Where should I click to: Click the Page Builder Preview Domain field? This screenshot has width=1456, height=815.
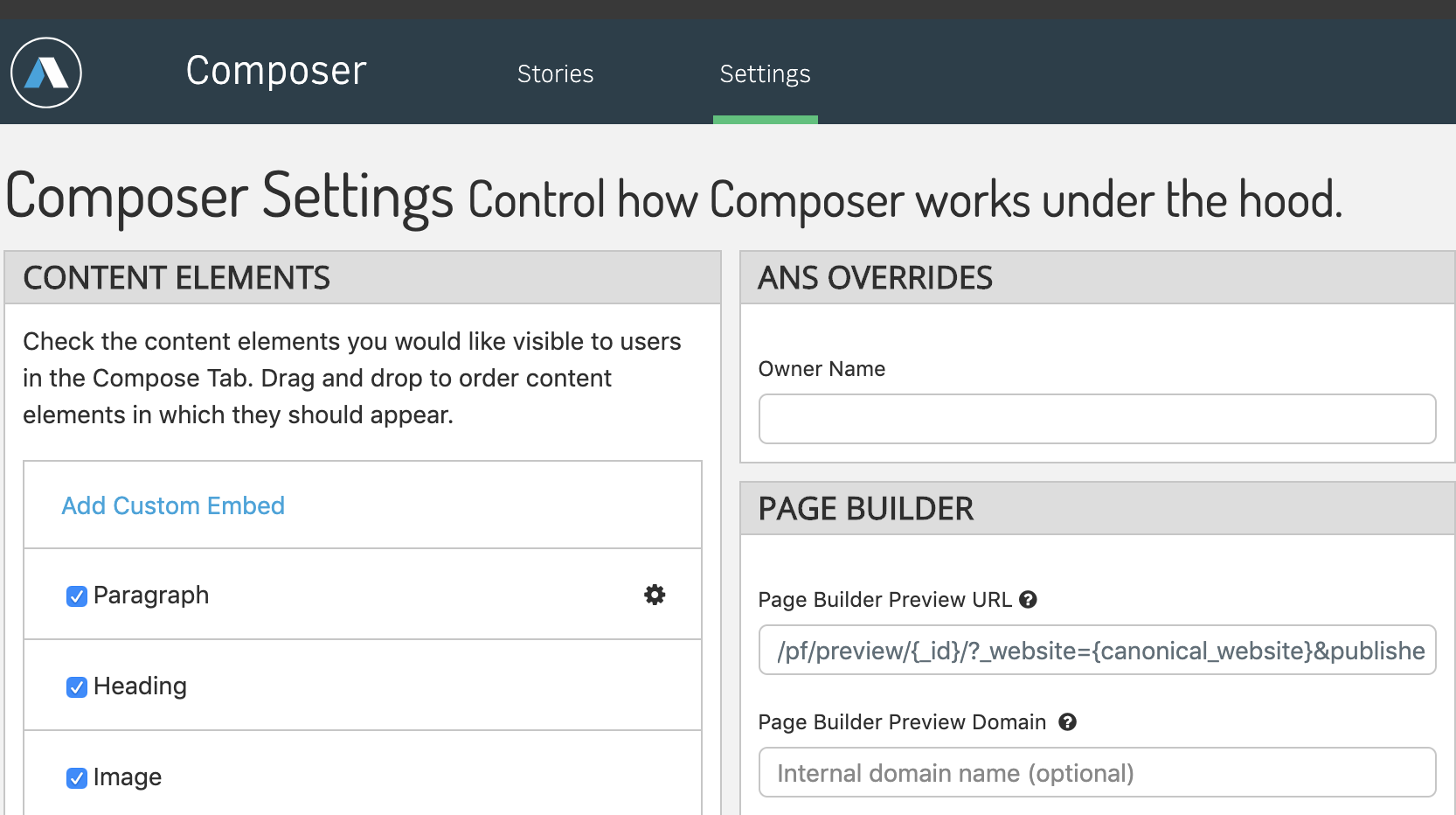(x=1097, y=772)
